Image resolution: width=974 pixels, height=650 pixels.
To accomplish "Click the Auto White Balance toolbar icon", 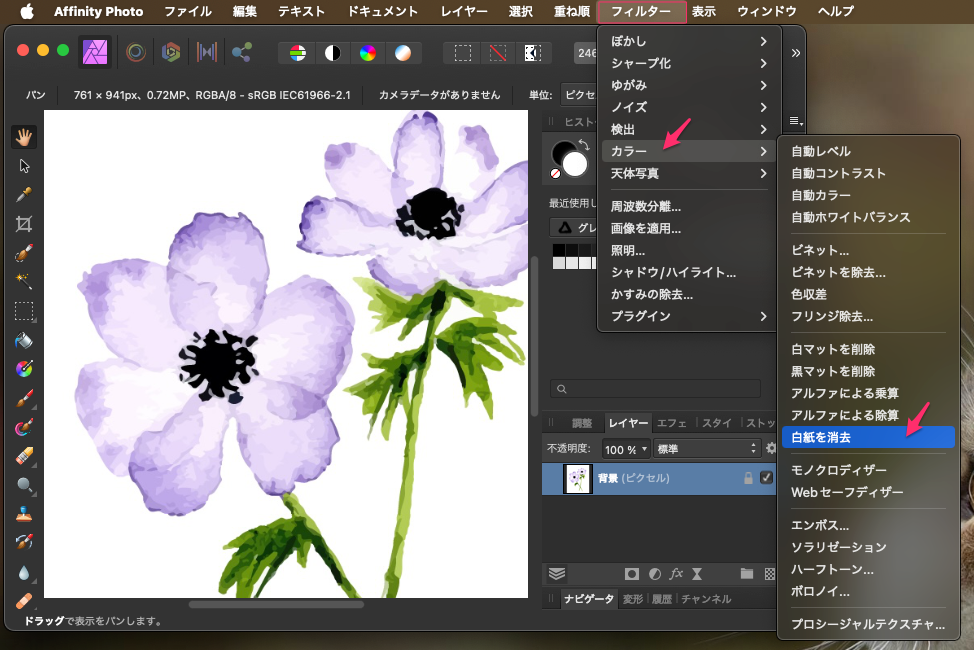I will pos(402,53).
